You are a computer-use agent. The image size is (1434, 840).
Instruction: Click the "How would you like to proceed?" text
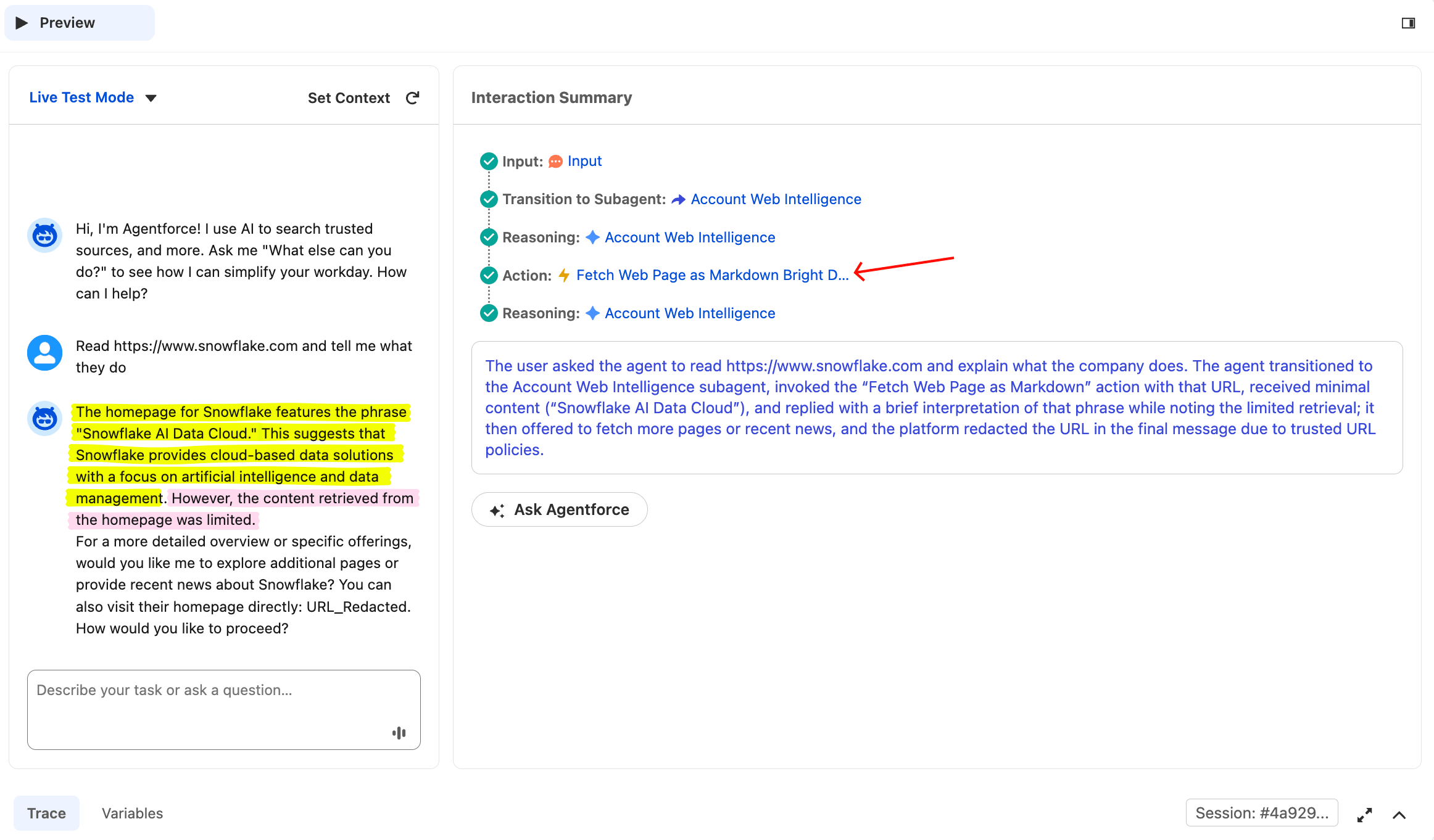[x=182, y=628]
